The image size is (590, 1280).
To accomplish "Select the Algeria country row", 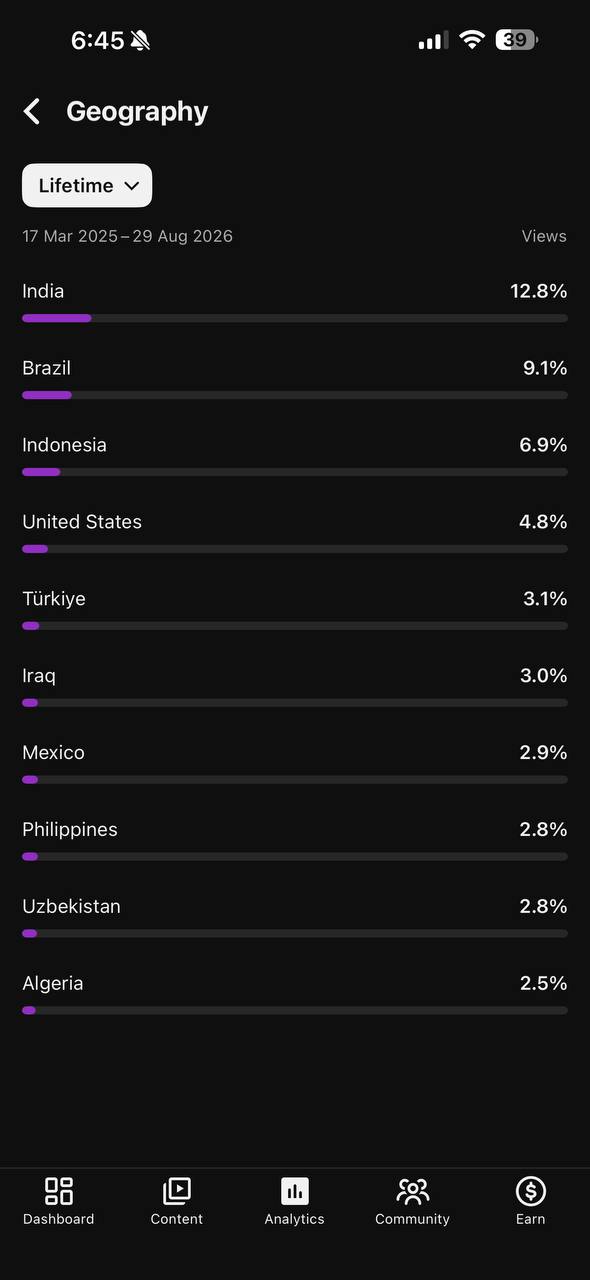I will (295, 995).
